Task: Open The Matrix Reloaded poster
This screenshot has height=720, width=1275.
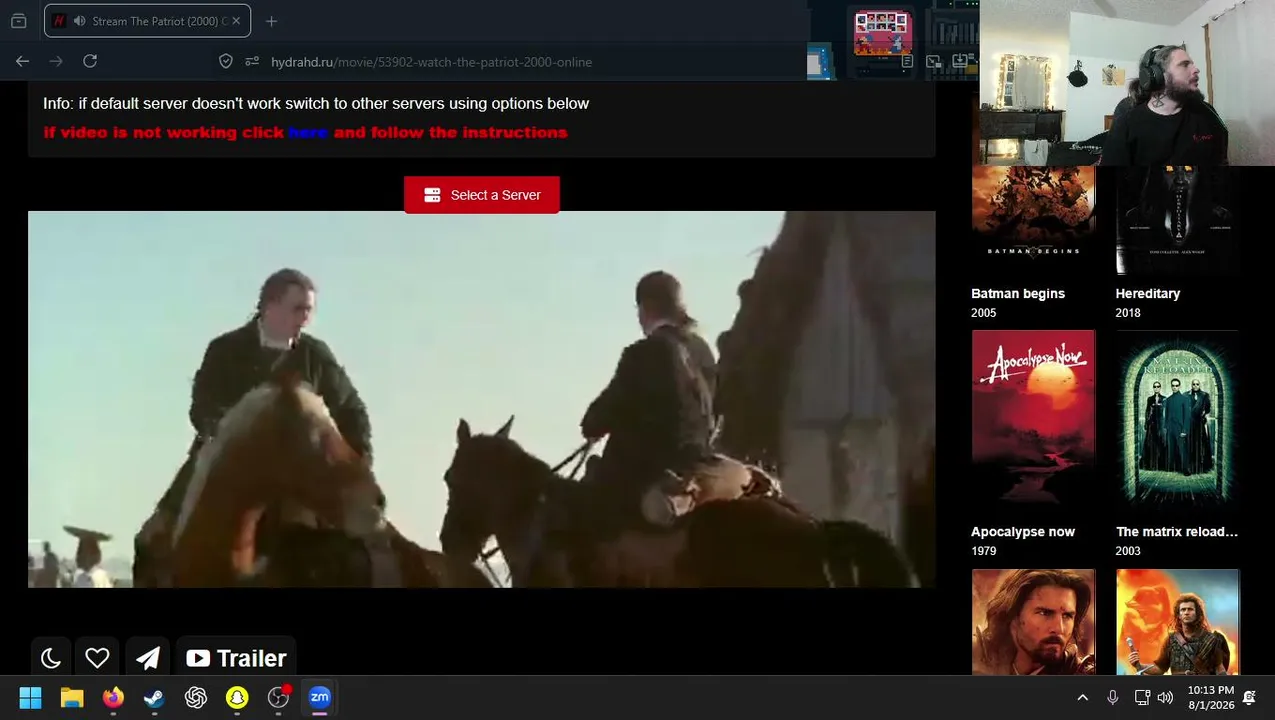Action: click(x=1178, y=418)
